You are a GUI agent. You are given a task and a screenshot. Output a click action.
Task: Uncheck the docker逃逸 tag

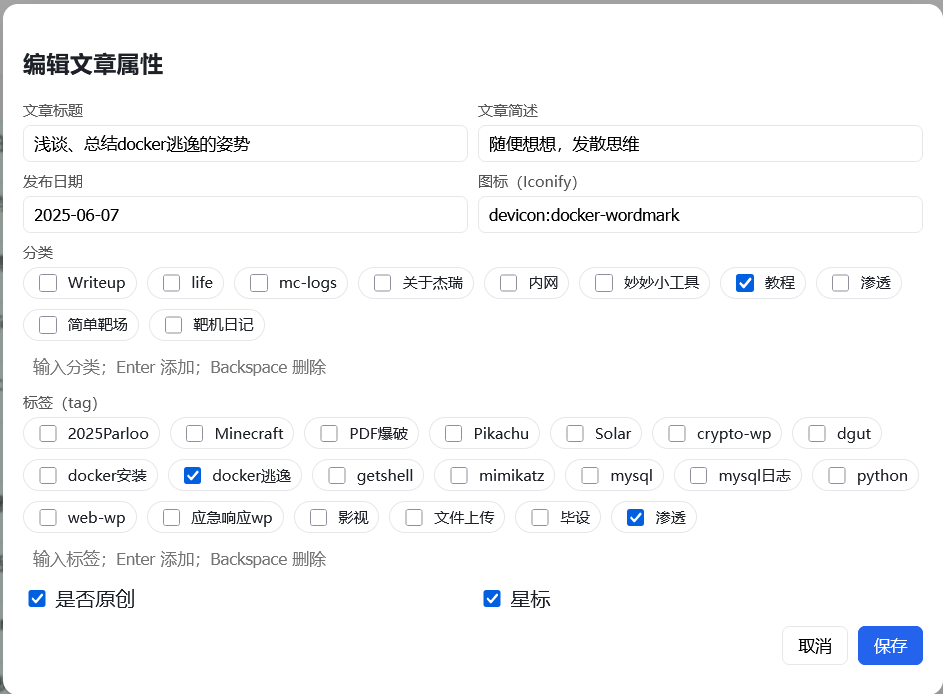coord(192,475)
